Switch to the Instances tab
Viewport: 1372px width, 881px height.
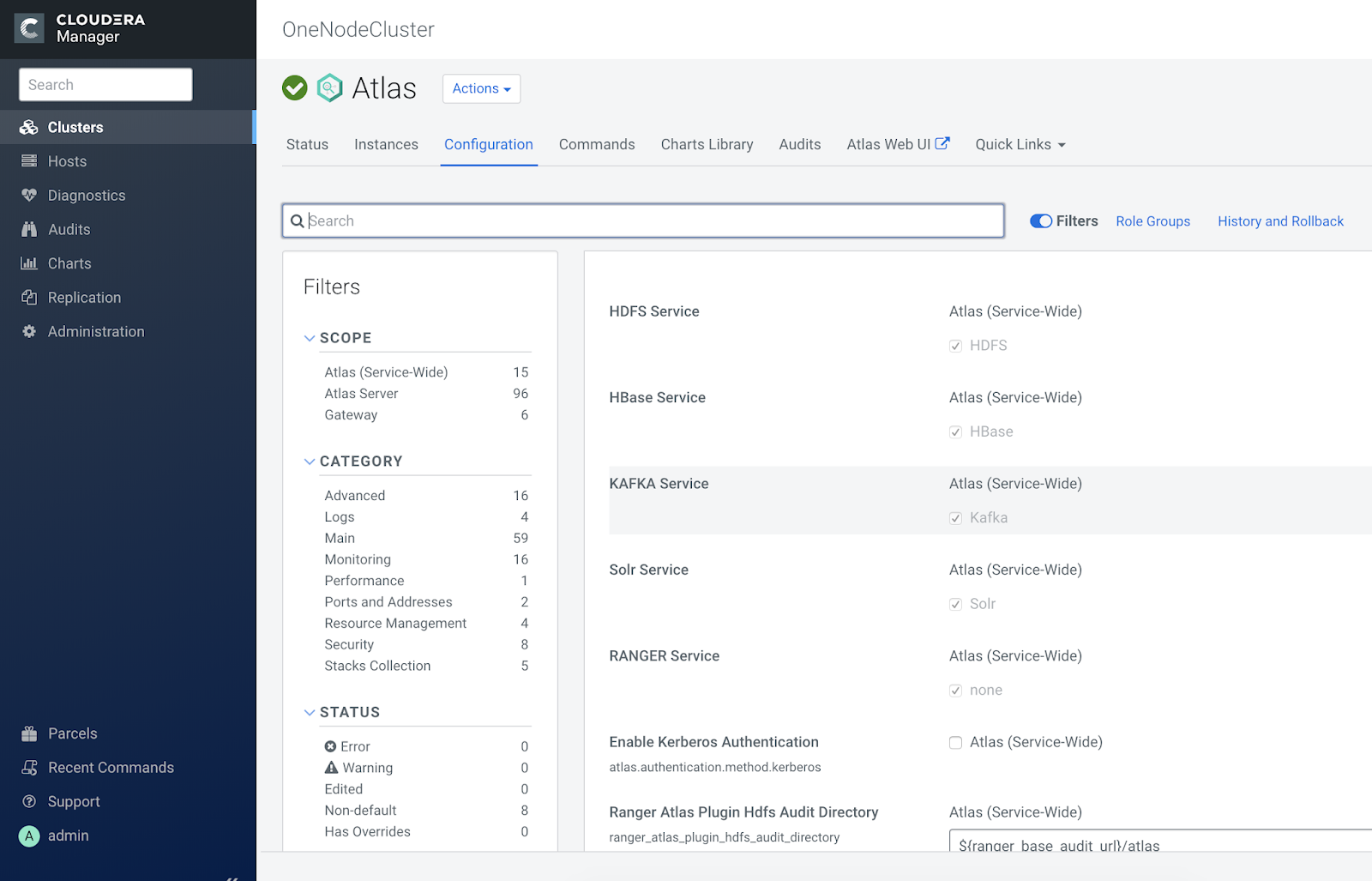(x=386, y=145)
